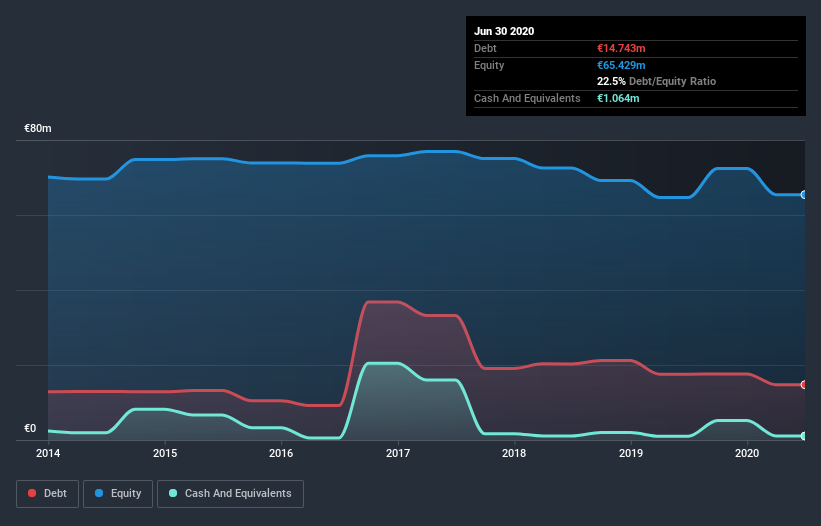Click the 2019 x-axis label
Image resolution: width=821 pixels, height=526 pixels.
(x=631, y=453)
